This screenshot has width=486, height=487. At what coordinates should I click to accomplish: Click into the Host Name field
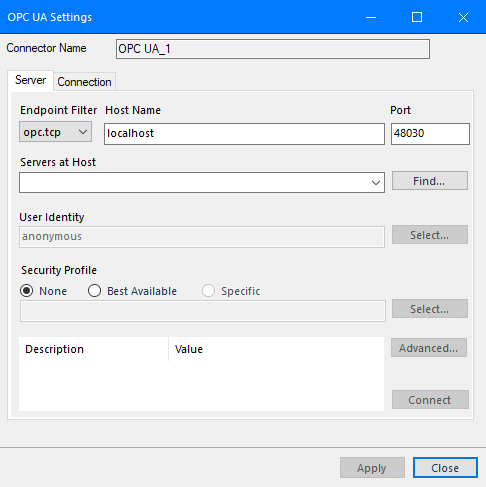click(x=244, y=134)
